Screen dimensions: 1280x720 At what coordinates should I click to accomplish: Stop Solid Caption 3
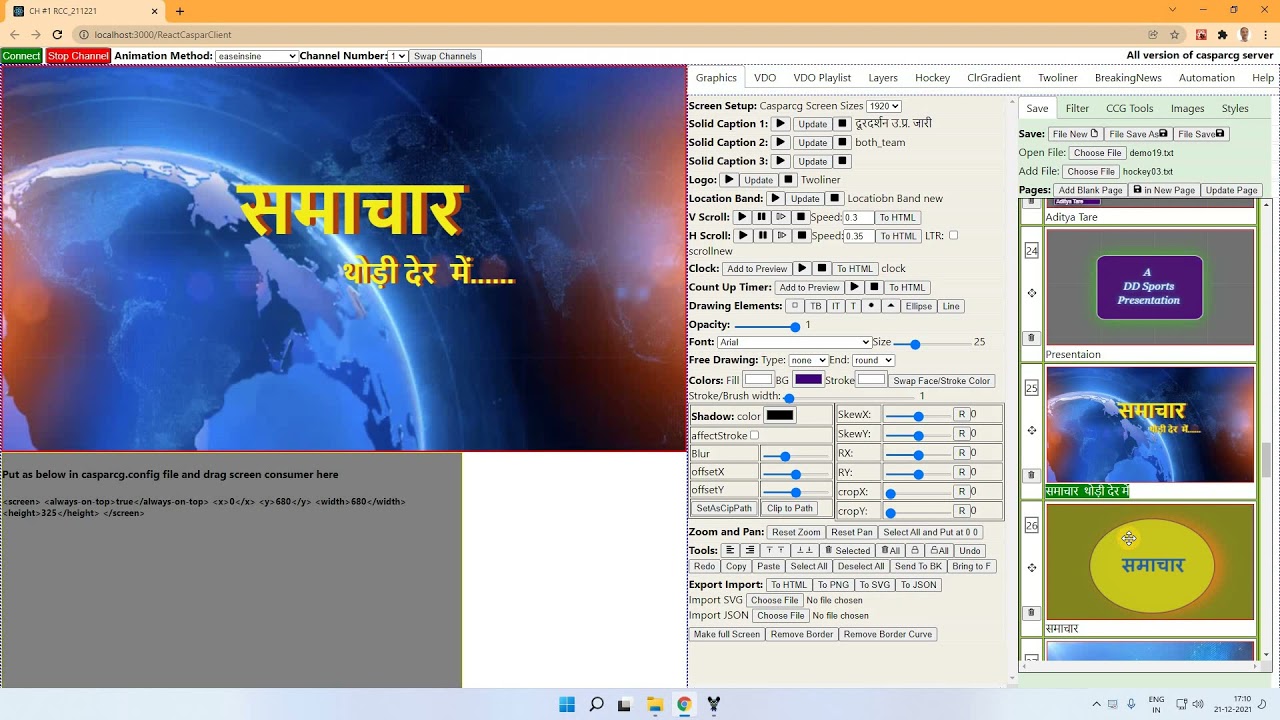tap(842, 161)
